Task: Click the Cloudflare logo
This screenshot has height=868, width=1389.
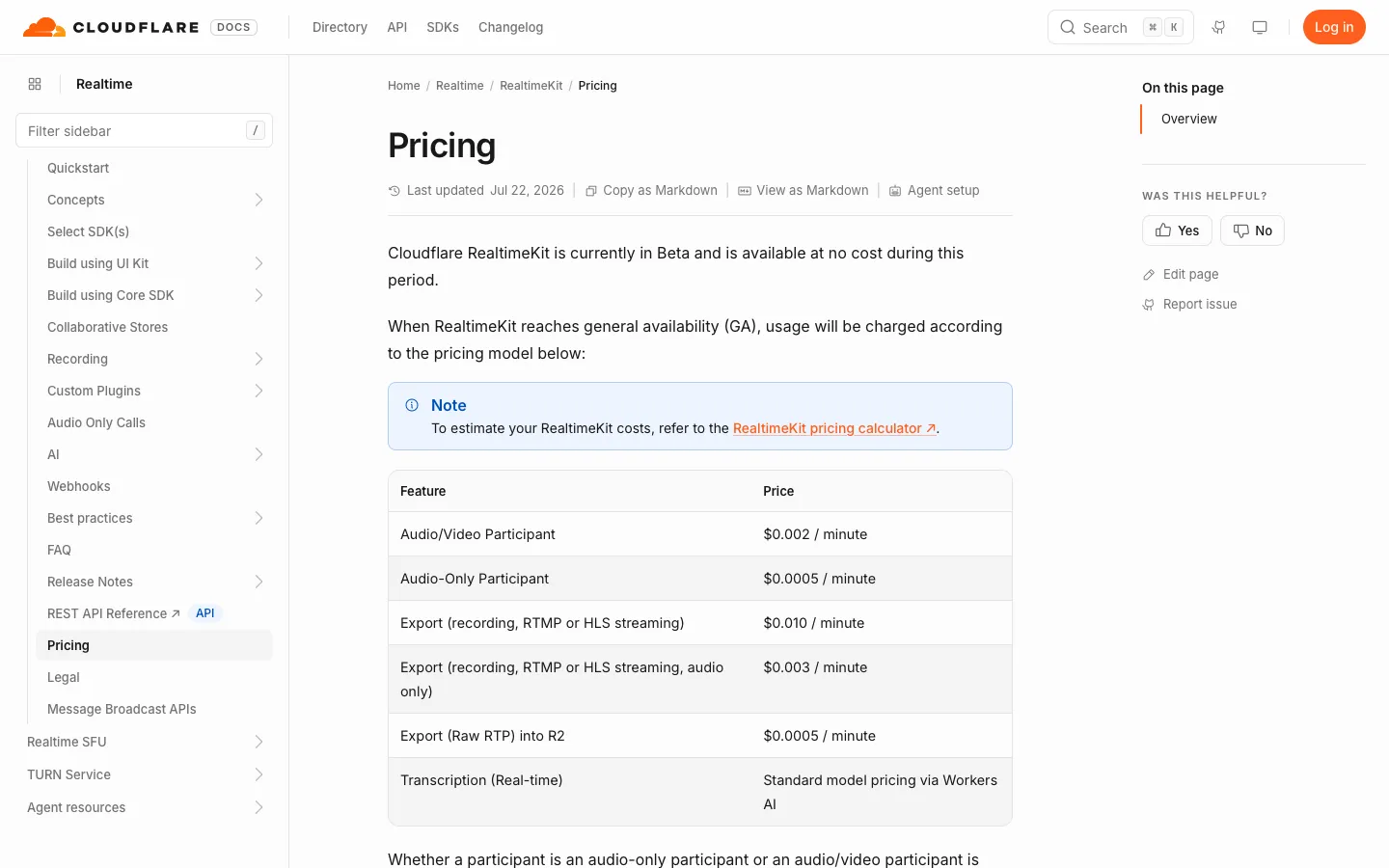Action: coord(111,27)
